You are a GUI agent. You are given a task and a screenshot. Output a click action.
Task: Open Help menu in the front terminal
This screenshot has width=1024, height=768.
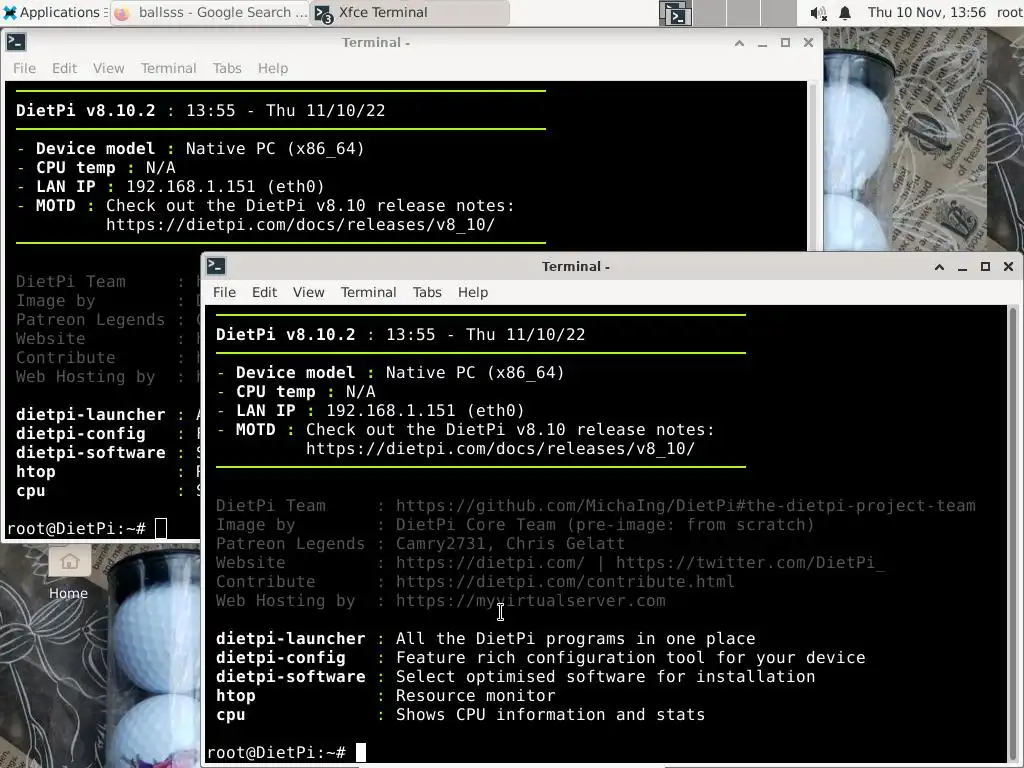pos(473,292)
